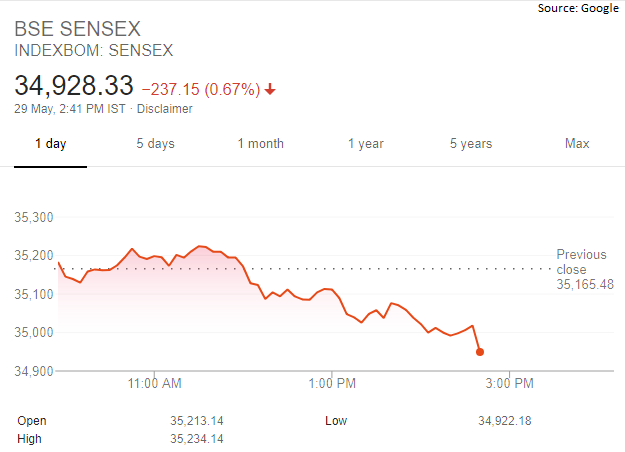Viewport: 625px width, 452px height.
Task: Click the Low value 34,922.18
Action: coord(505,421)
